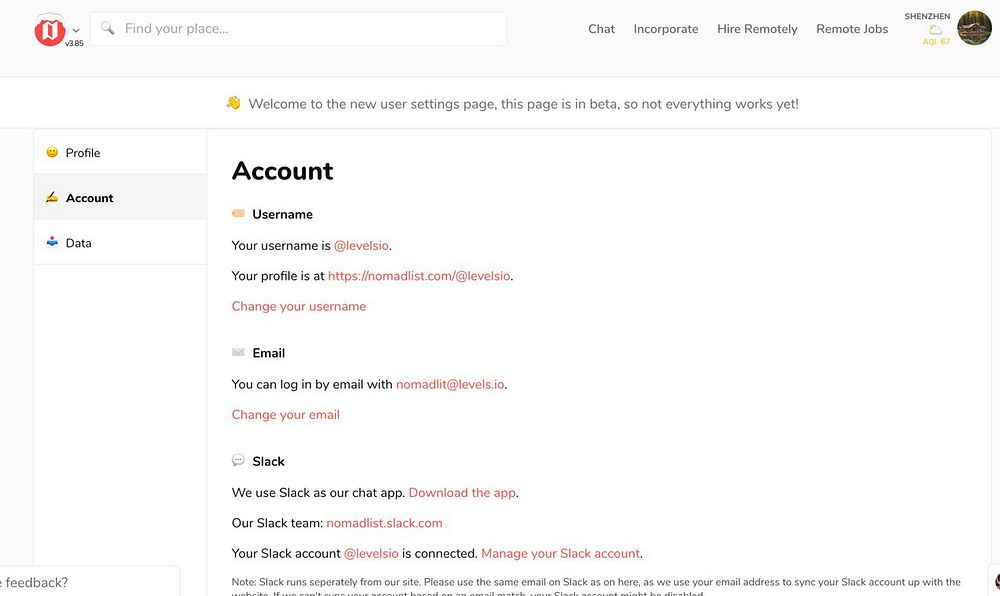Open the feedback box
Image resolution: width=1000 pixels, height=596 pixels.
click(89, 581)
